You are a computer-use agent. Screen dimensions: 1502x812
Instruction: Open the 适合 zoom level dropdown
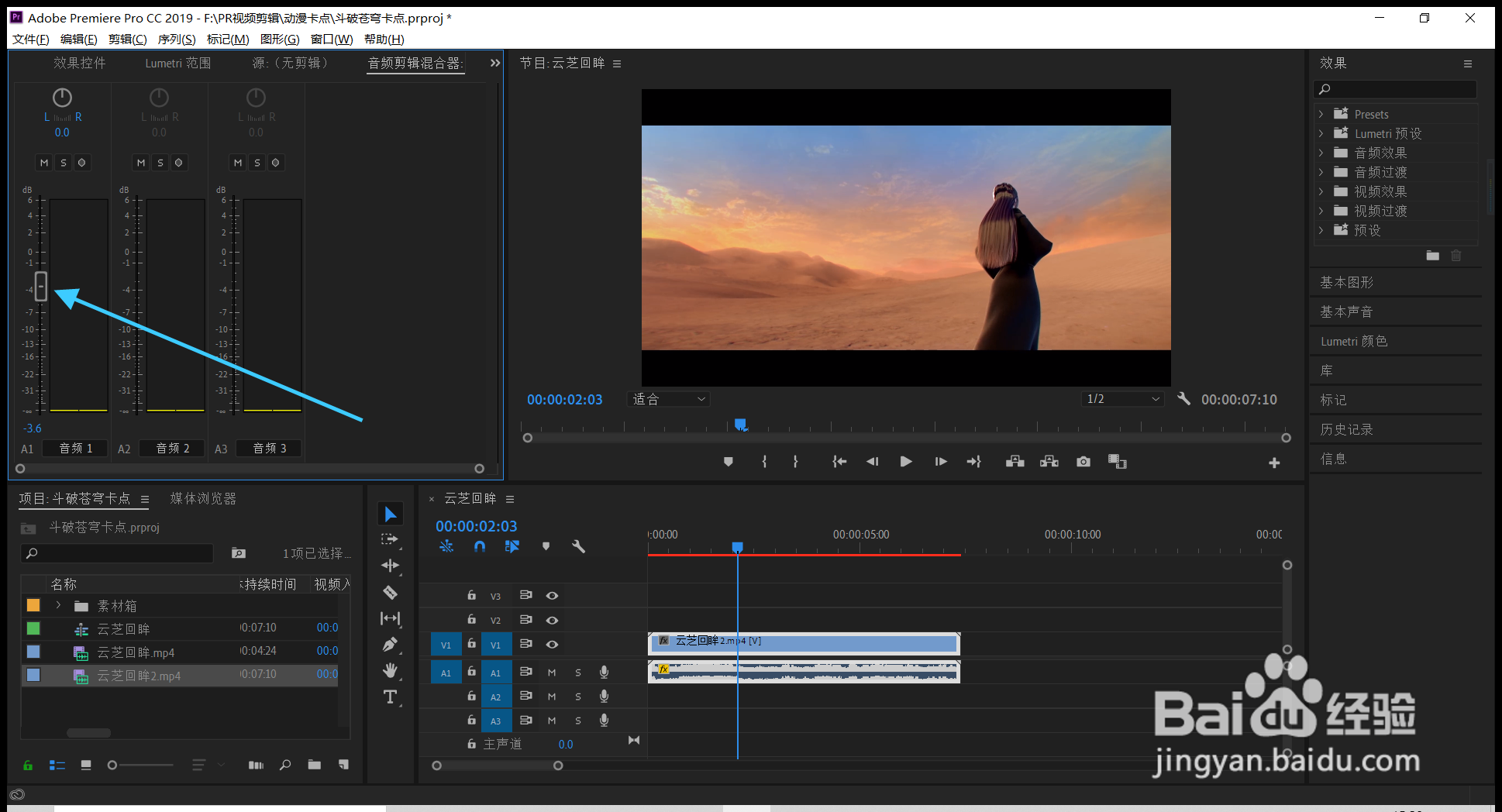tap(669, 399)
